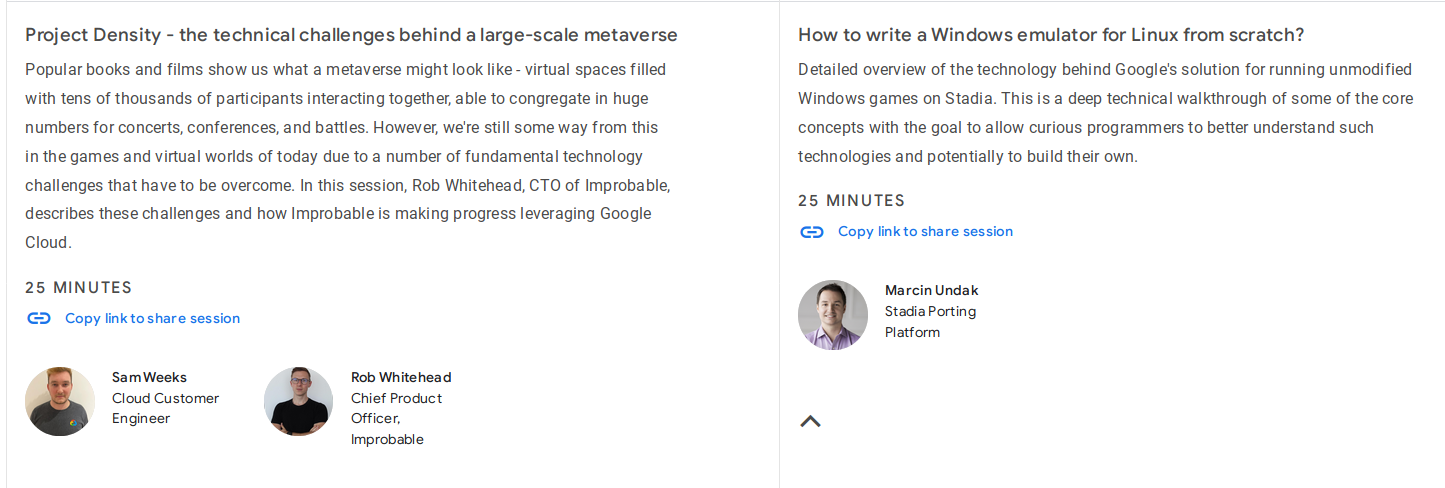Collapse the session details with the up chevron

[811, 421]
